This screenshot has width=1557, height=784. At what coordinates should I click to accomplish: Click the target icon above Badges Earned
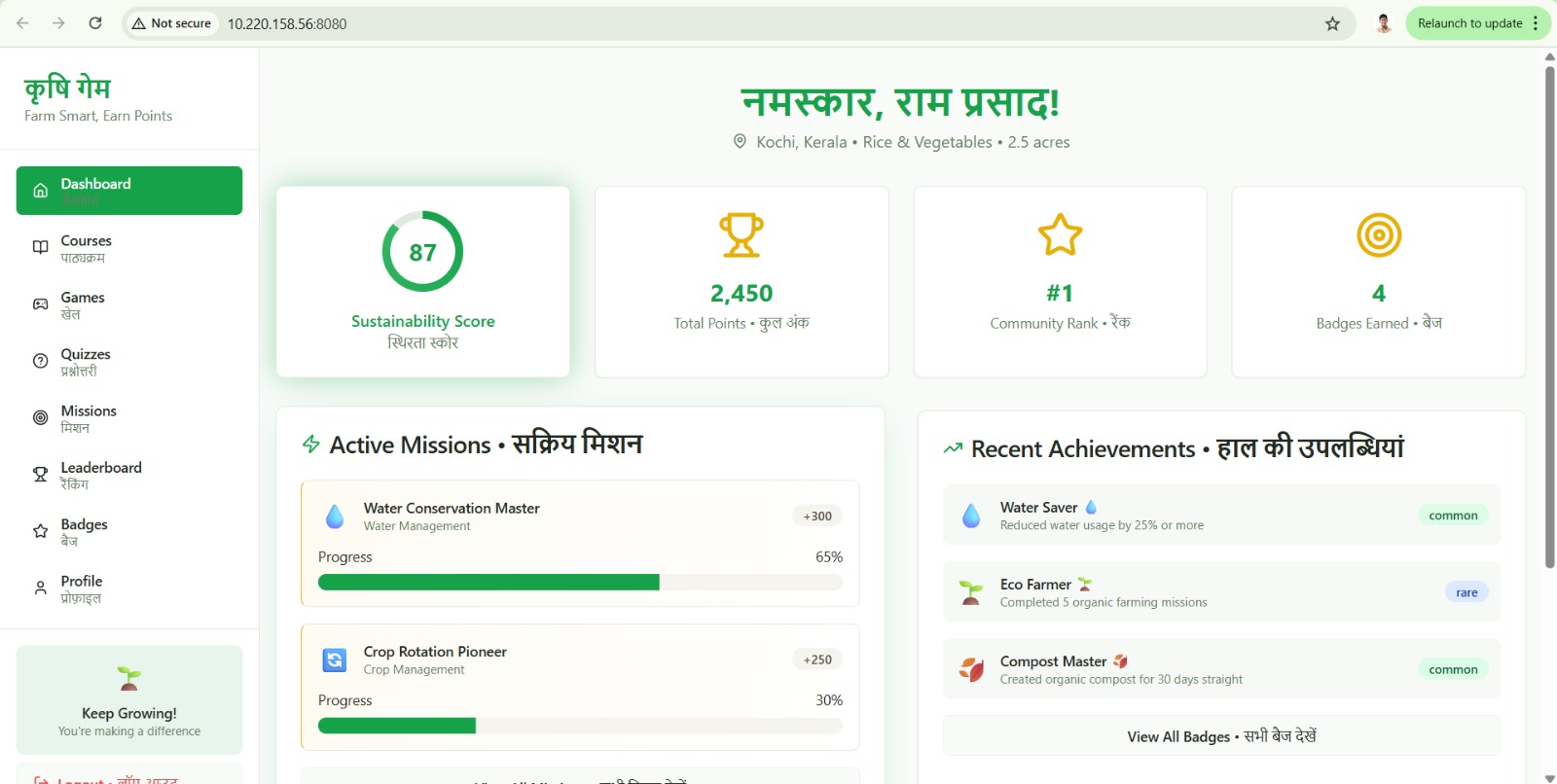coord(1378,235)
